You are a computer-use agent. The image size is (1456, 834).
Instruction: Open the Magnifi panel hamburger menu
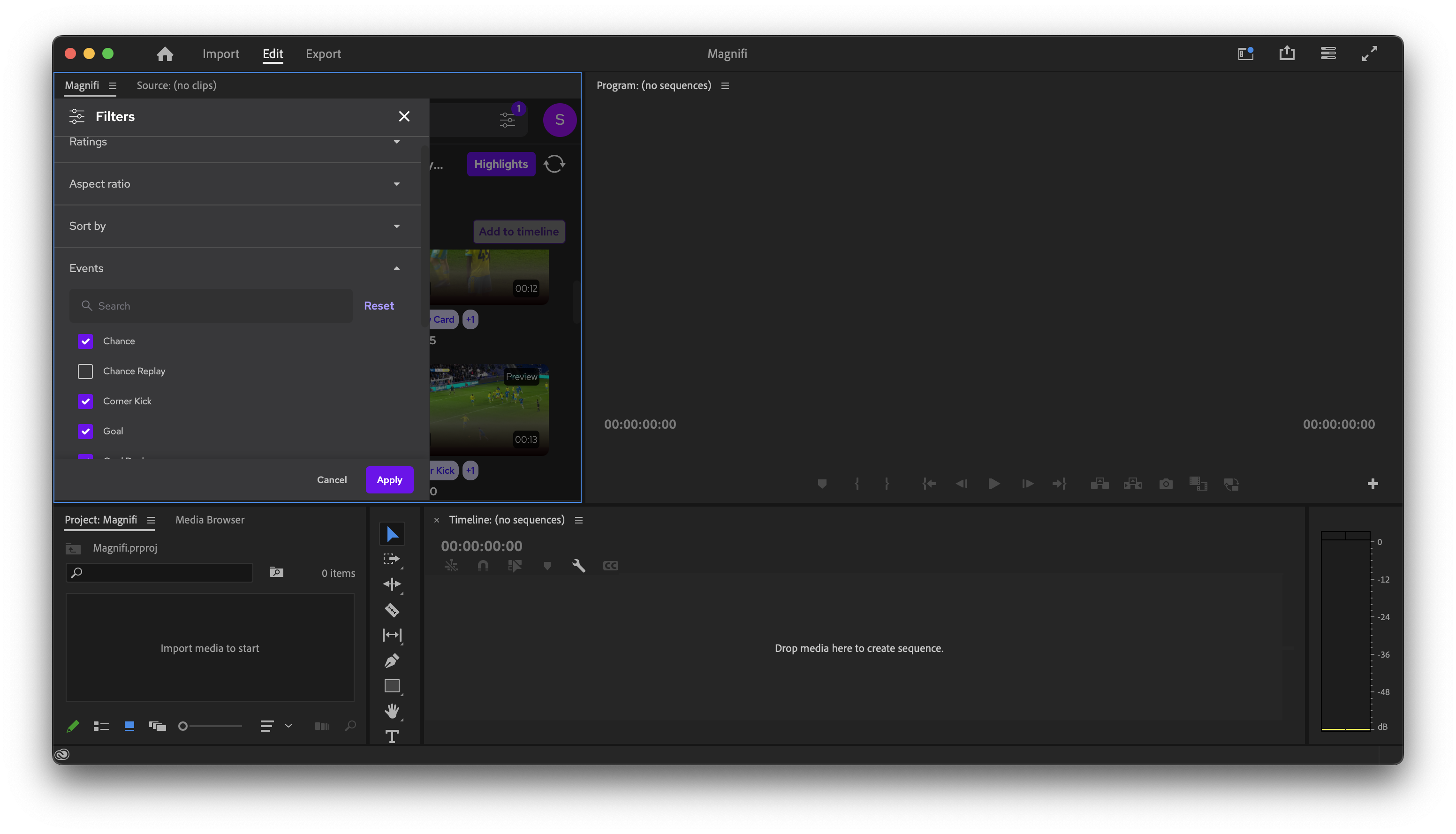[112, 85]
